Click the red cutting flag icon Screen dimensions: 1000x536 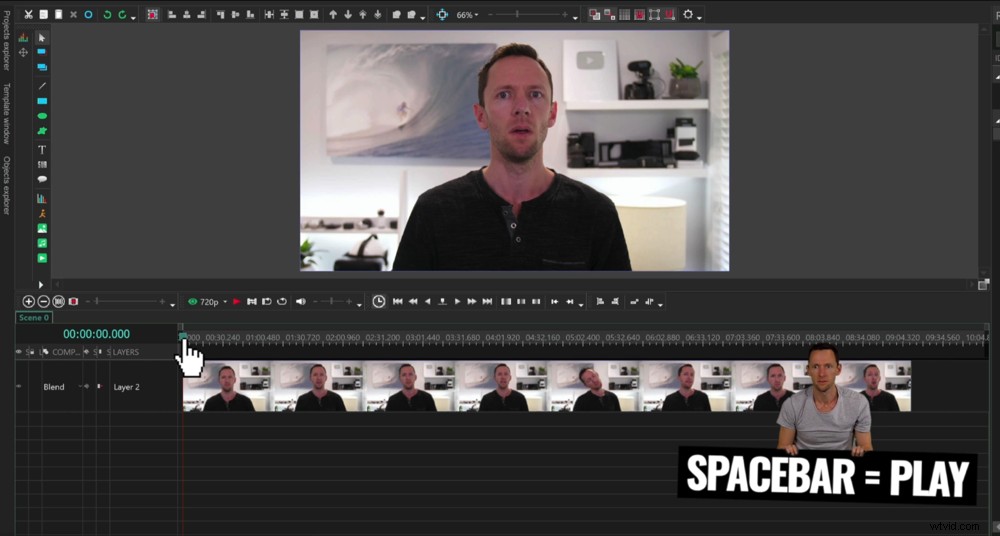pyautogui.click(x=237, y=301)
